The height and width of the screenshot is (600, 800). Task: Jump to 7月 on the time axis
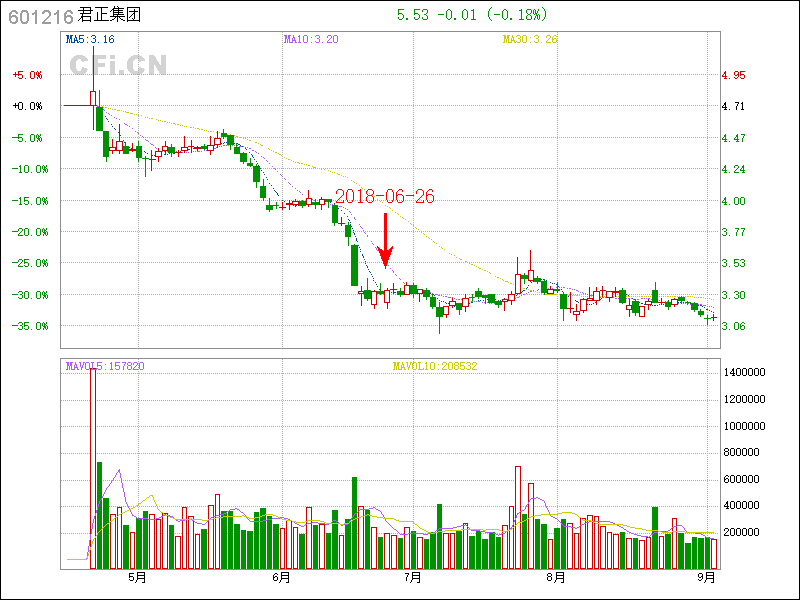click(412, 577)
